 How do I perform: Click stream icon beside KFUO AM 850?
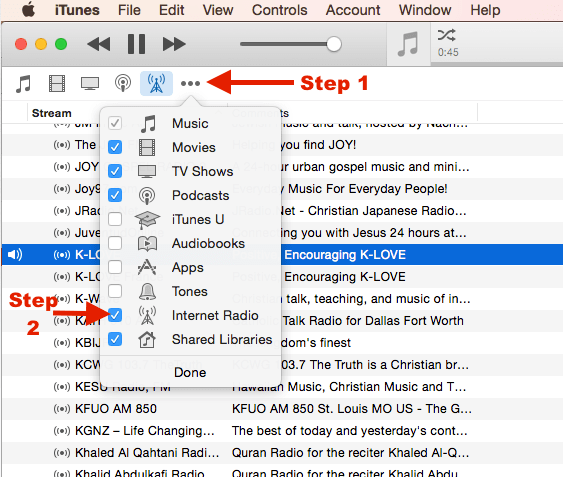tap(62, 409)
